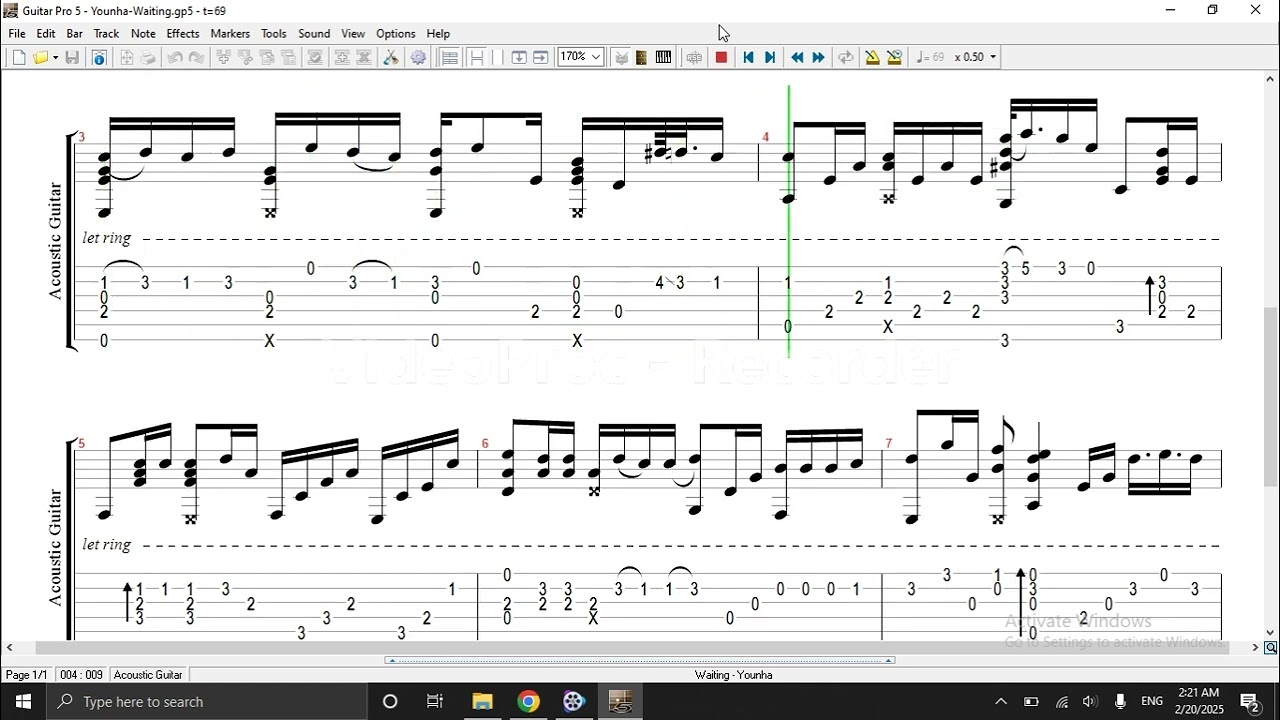1280x720 pixels.
Task: Click the metronome countdown icon
Action: pyautogui.click(x=895, y=58)
